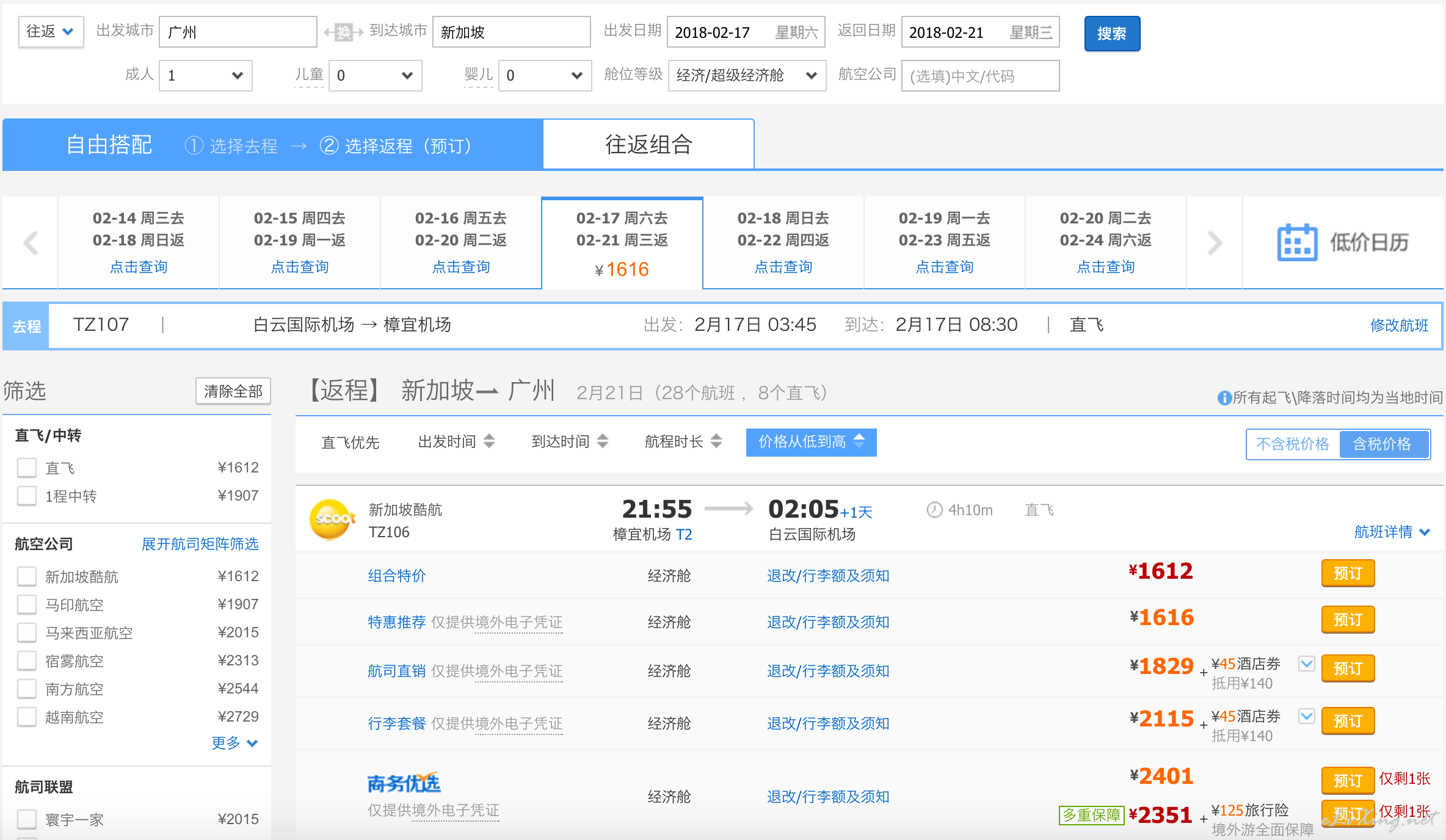Viewport: 1446px width, 840px height.
Task: Select the 02-16 周五去 date tab
Action: pyautogui.click(x=461, y=242)
